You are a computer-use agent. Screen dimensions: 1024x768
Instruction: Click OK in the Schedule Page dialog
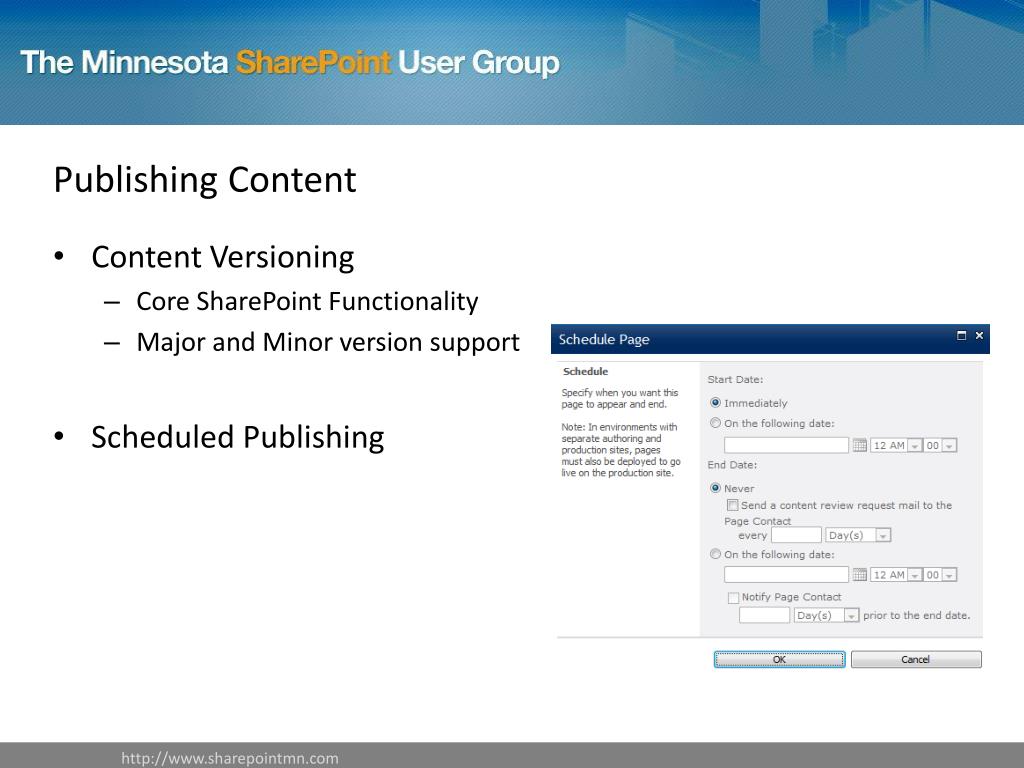click(779, 660)
